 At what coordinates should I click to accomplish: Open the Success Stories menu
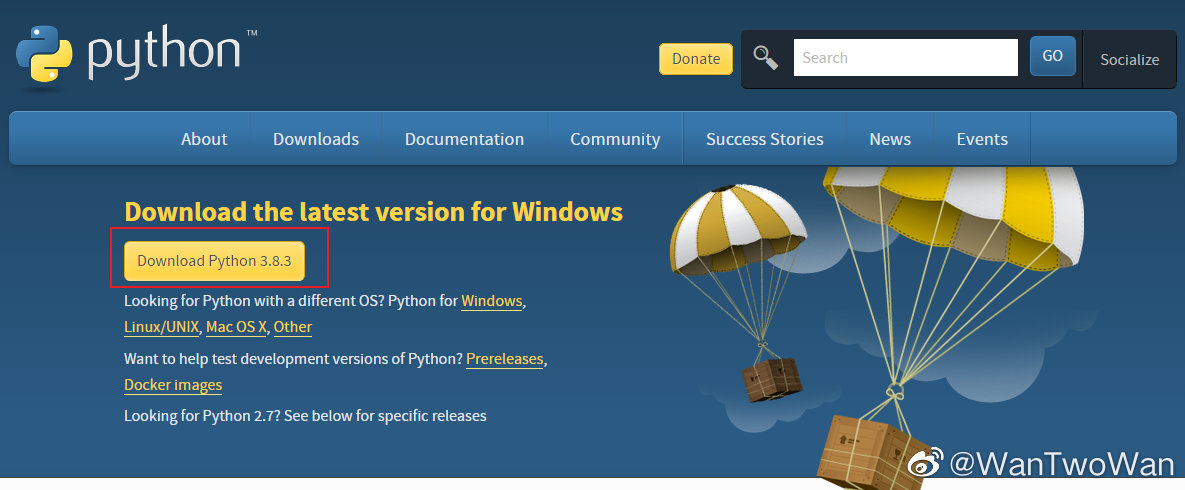764,139
